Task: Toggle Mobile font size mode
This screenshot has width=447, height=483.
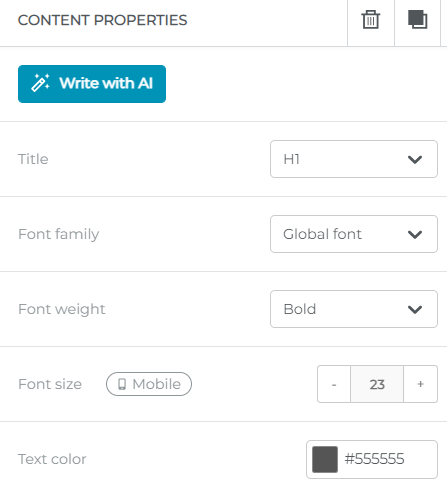Action: pos(149,384)
